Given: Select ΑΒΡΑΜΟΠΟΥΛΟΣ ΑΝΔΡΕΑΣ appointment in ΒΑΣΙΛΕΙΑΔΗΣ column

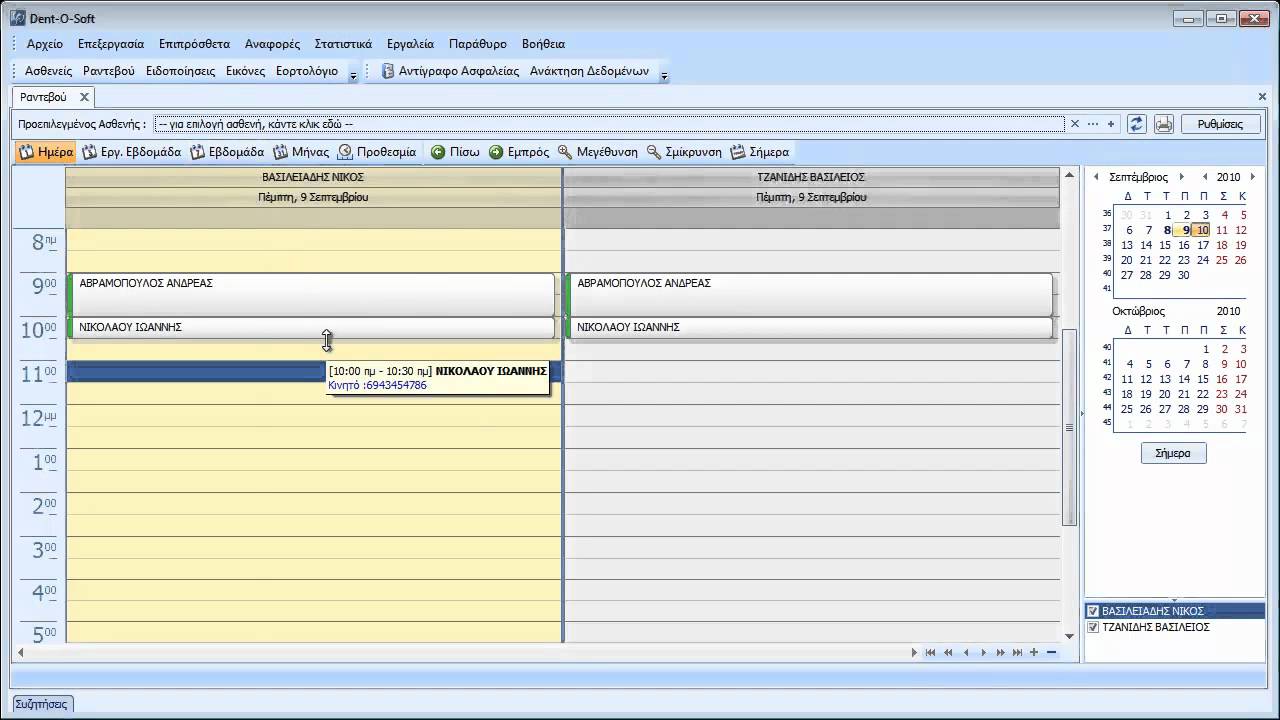Looking at the screenshot, I should point(310,294).
